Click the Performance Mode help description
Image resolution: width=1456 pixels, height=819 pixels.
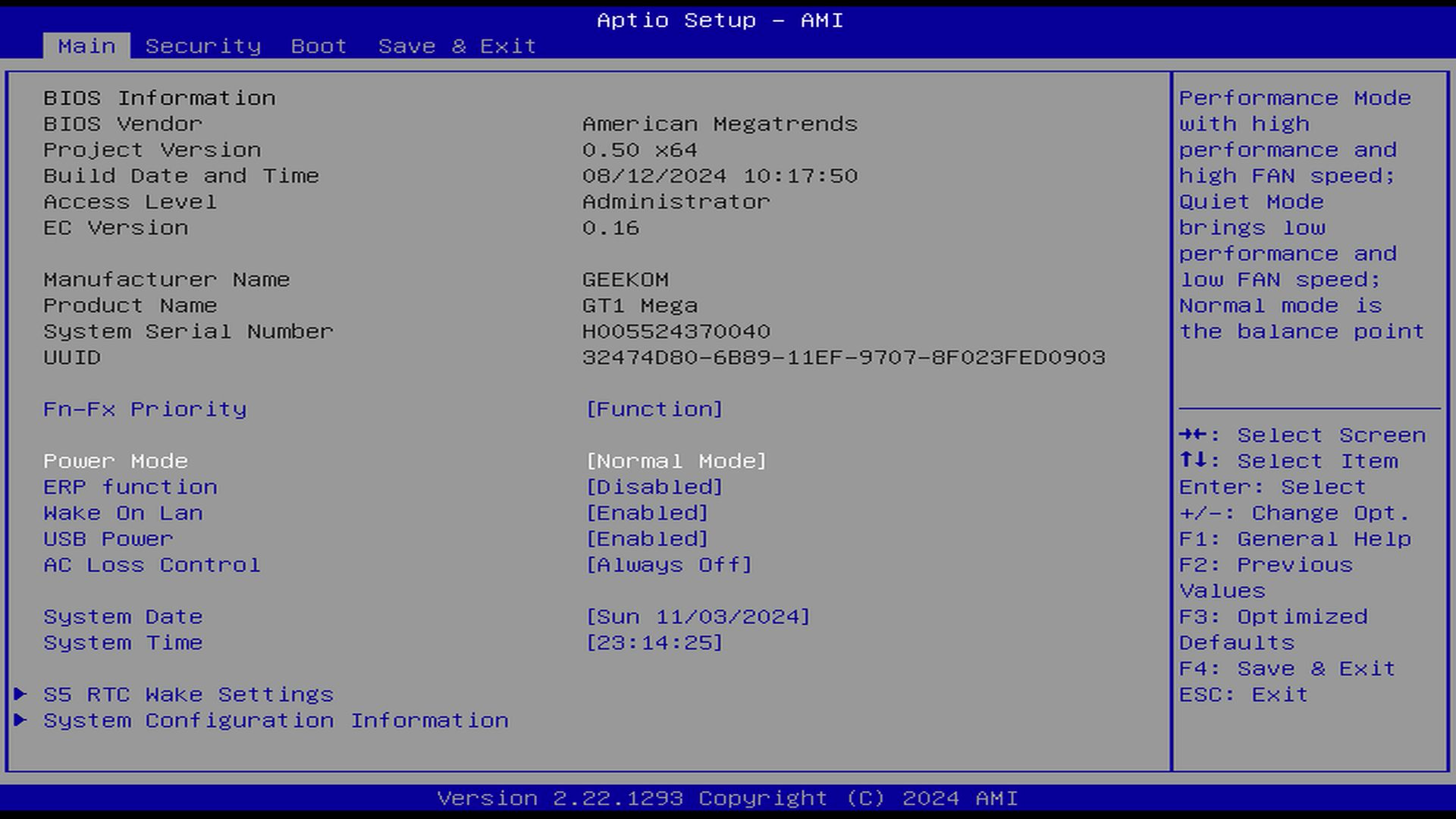coord(1303,215)
